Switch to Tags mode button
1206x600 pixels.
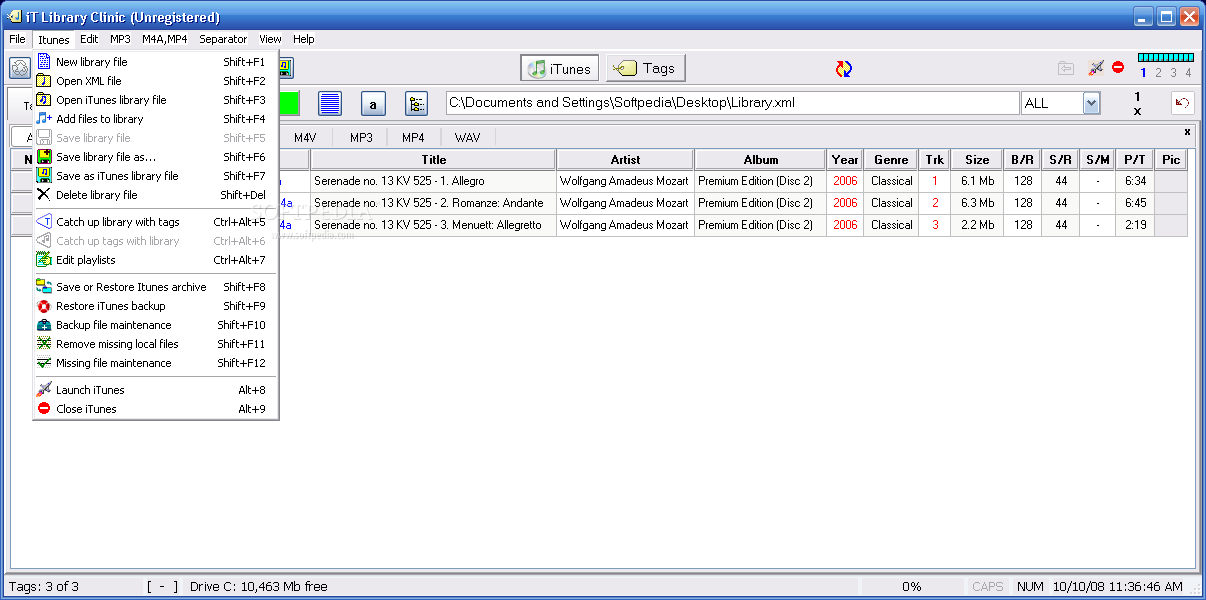point(645,68)
